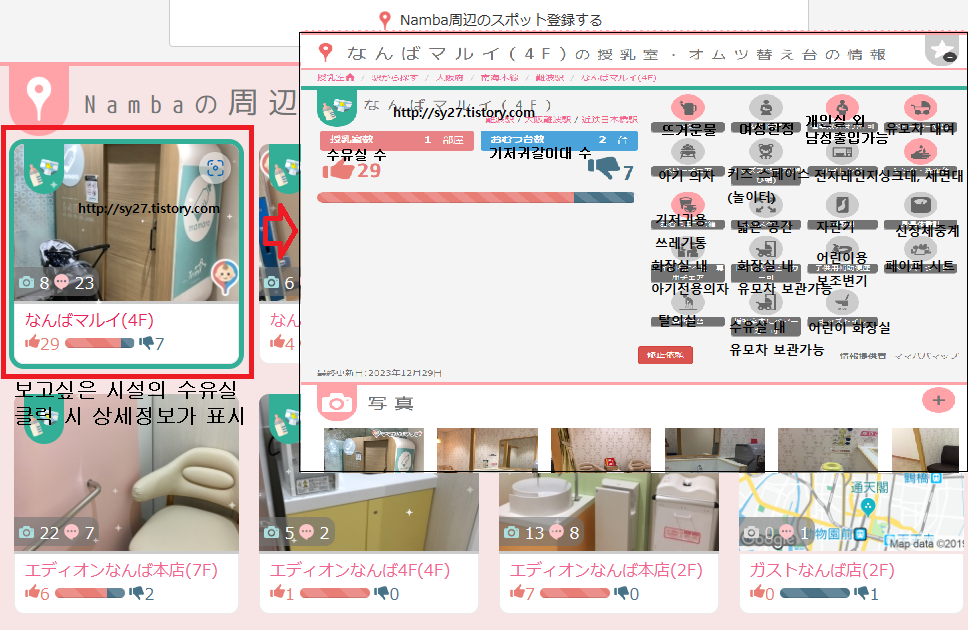
Task: Click the ガストなんば店(2F) rating bar
Action: coord(815,593)
